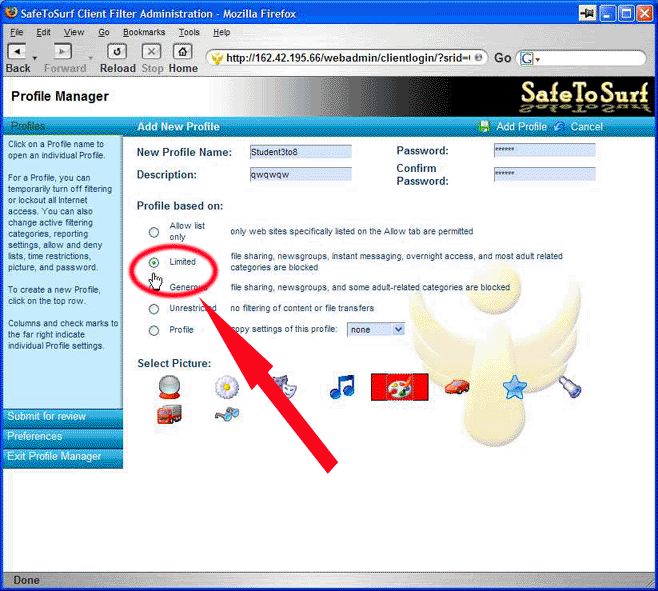Choose the Profile copy-settings radio button
The width and height of the screenshot is (658, 591).
154,330
